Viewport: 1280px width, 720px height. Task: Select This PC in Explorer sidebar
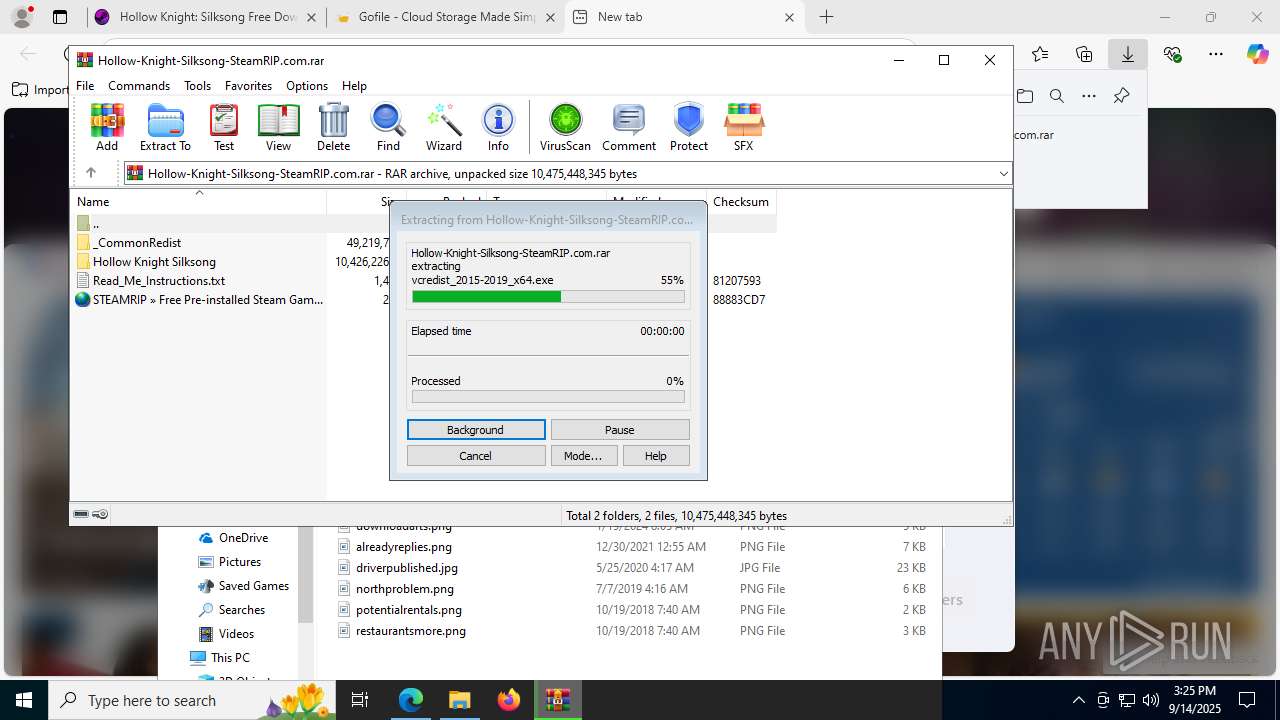[230, 658]
